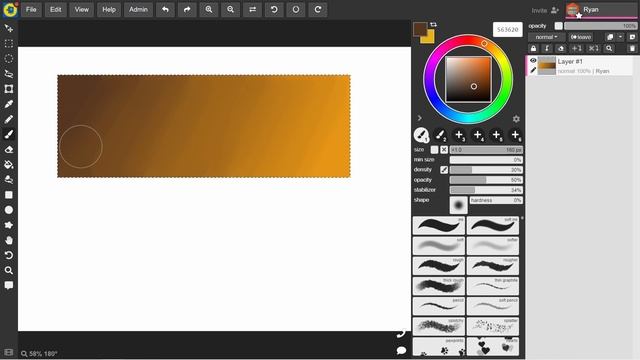Click the leave layer button

point(581,37)
